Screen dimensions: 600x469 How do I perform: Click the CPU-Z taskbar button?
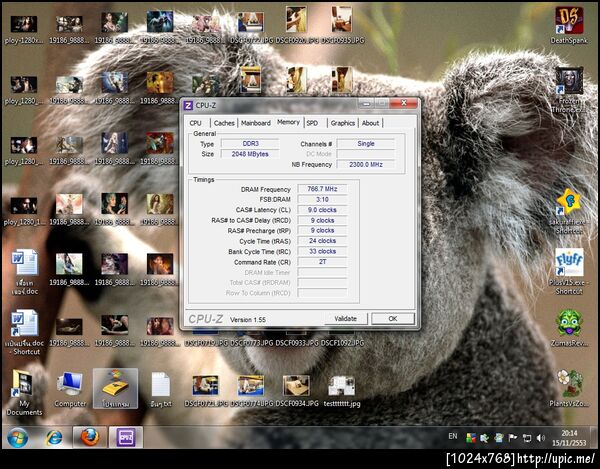tap(126, 437)
